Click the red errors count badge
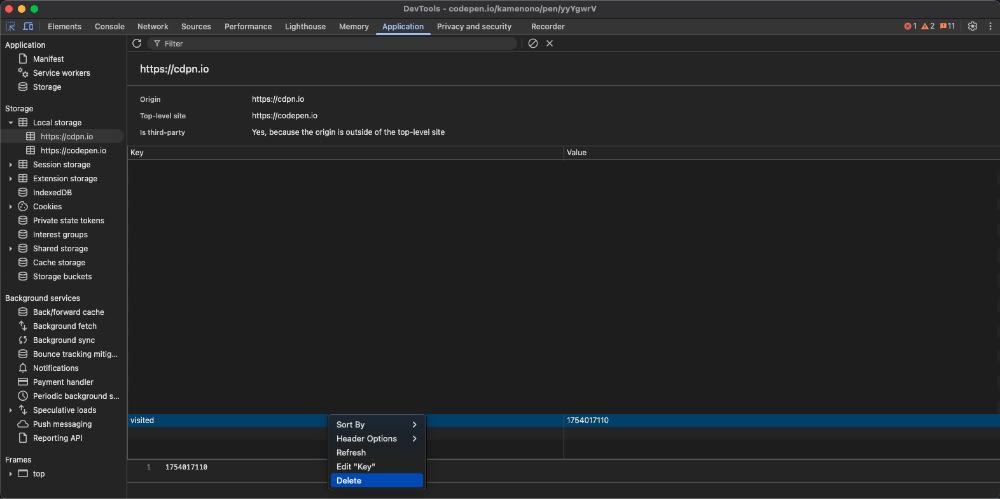The image size is (1000, 499). [910, 26]
